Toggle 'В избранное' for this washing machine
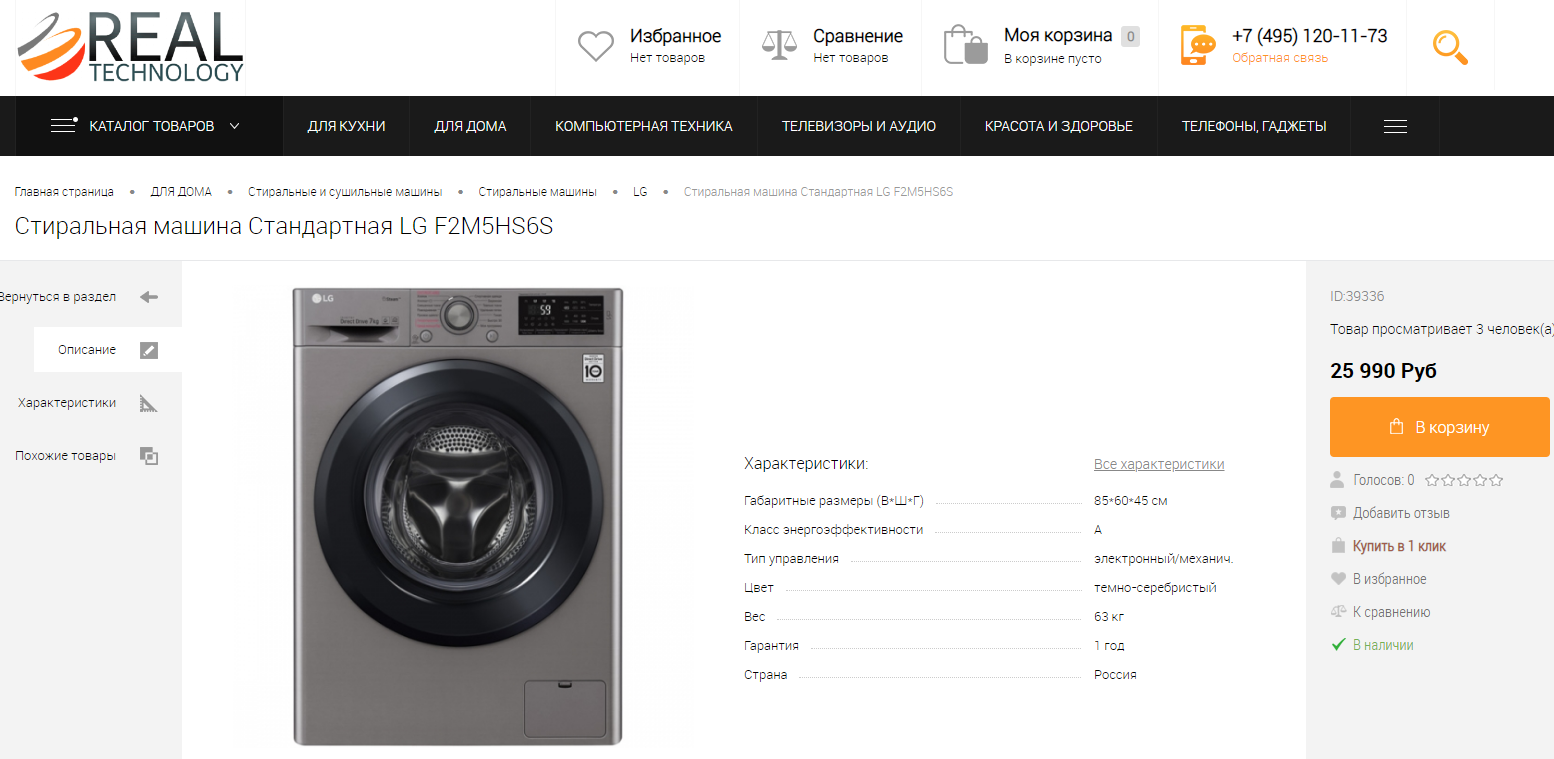Screen dimensions: 1554x759 (x=1389, y=579)
